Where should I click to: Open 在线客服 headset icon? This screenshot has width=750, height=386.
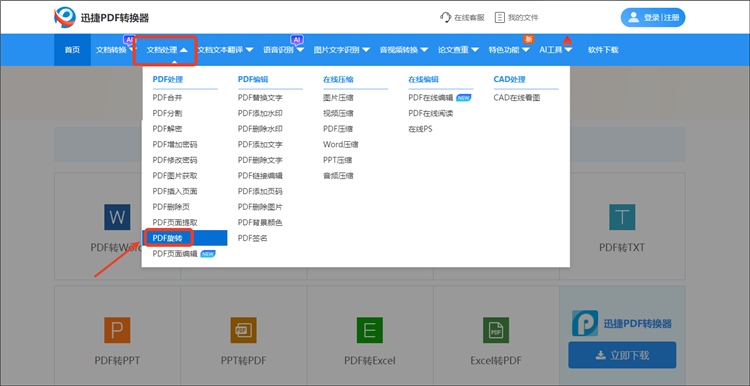[445, 18]
